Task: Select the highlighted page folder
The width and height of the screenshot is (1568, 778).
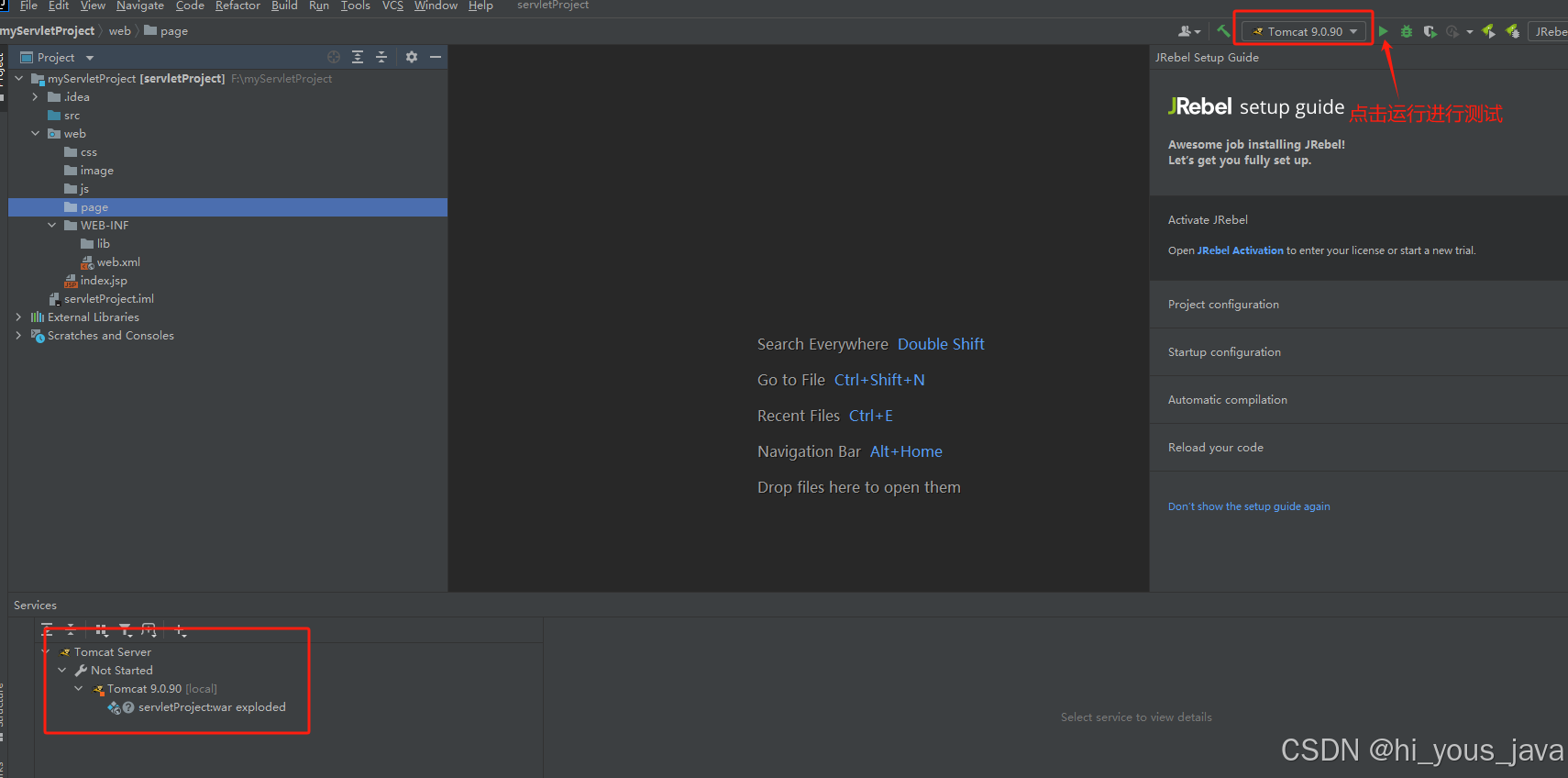Action: [227, 207]
